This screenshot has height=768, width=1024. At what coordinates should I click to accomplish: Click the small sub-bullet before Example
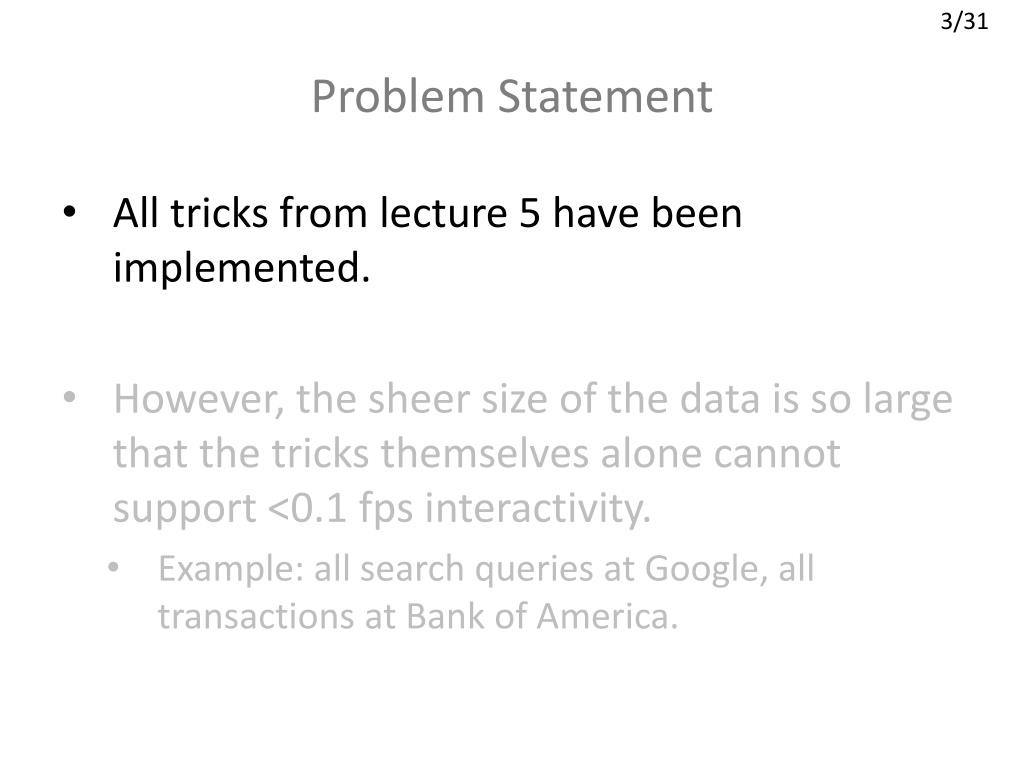[x=114, y=567]
